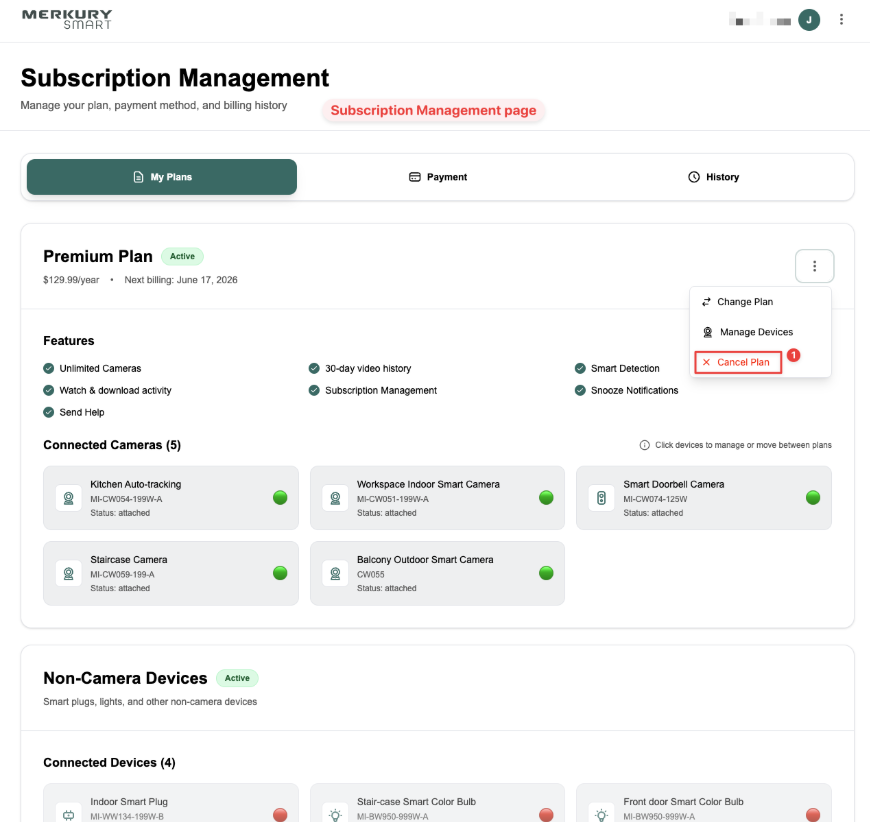Viewport: 870px width, 822px height.
Task: Click the green status dot on Kitchen Auto-tracking
Action: pos(280,498)
